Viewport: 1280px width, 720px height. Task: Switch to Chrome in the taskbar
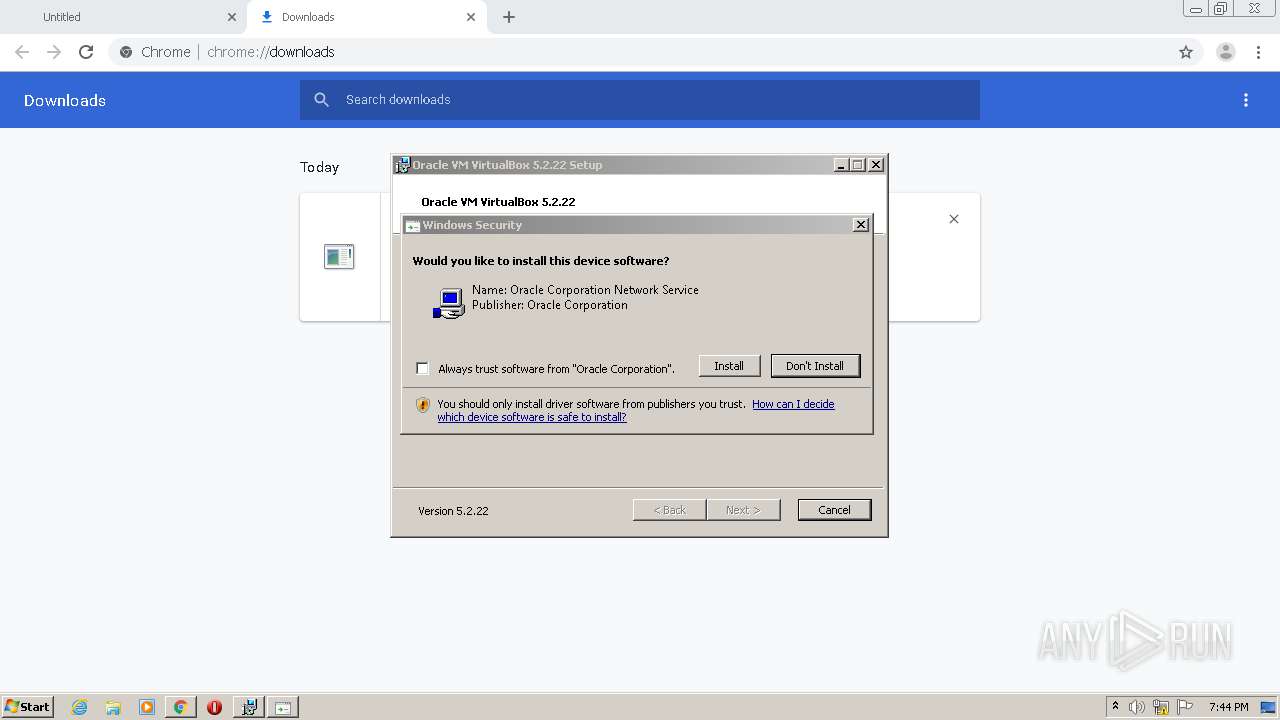[180, 707]
